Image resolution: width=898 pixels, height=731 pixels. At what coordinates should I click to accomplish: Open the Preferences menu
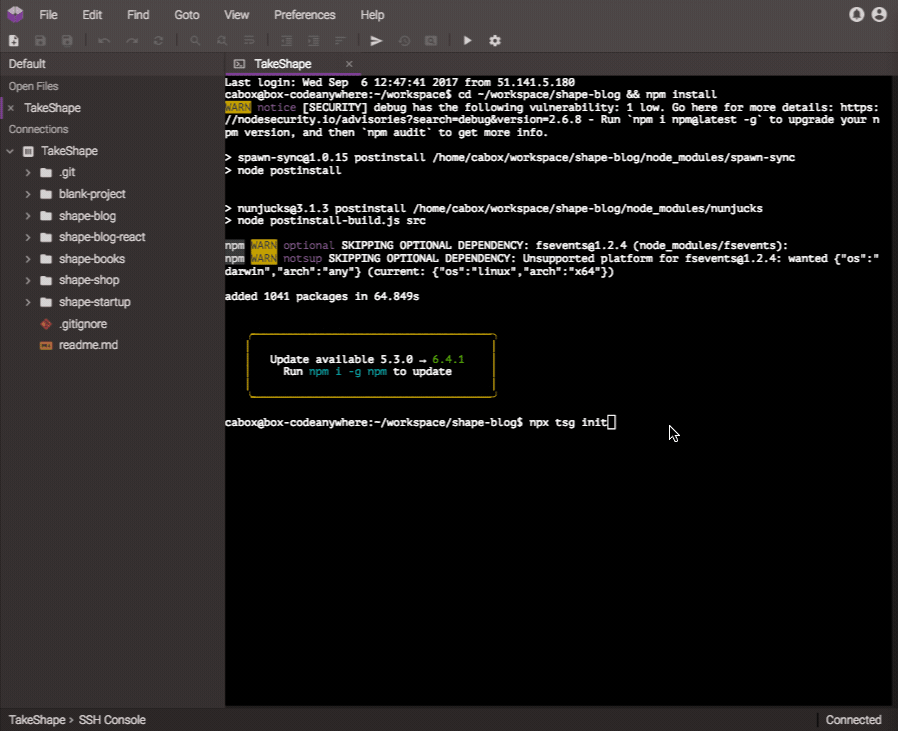(305, 15)
